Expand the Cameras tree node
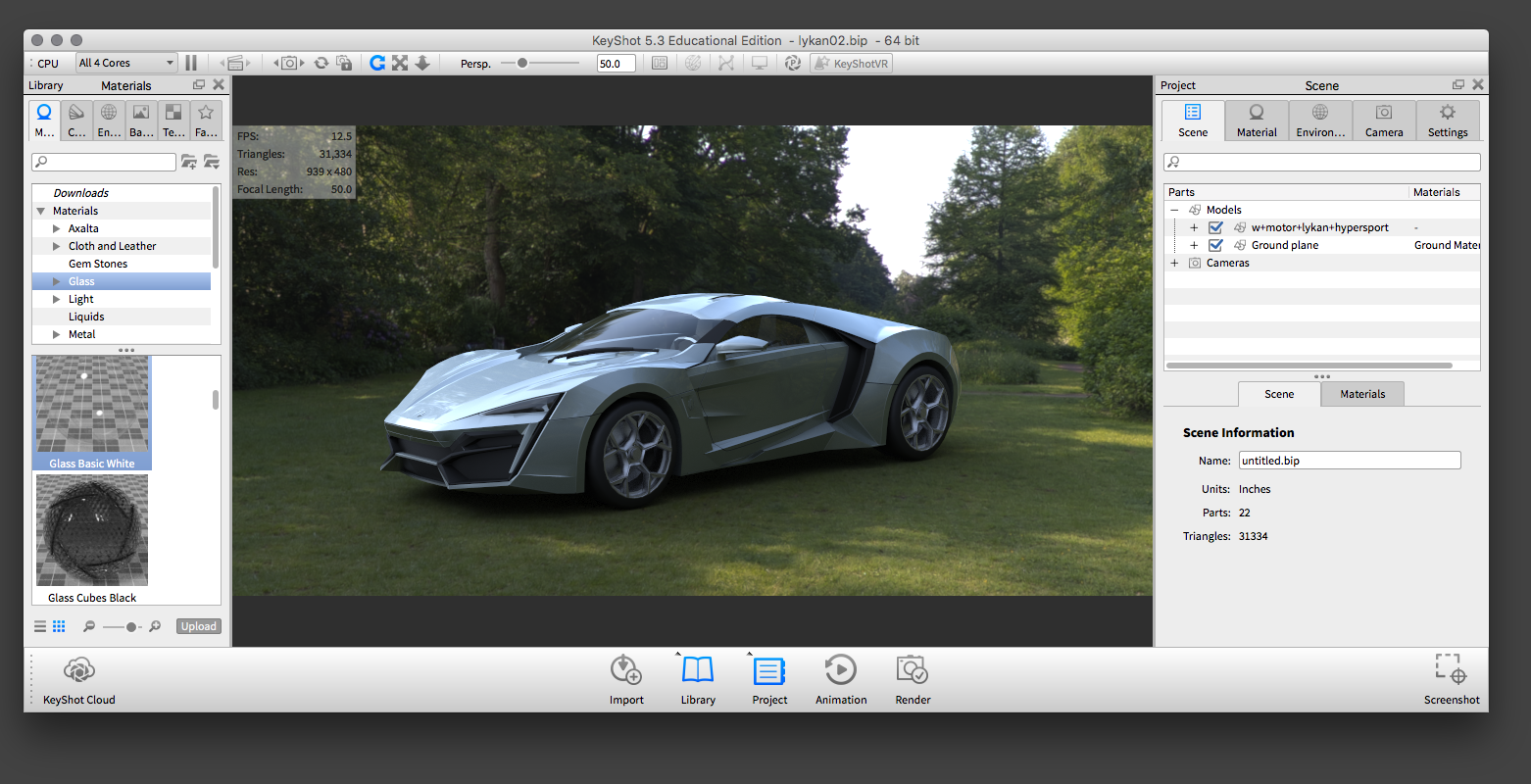This screenshot has height=784, width=1531. click(1174, 263)
